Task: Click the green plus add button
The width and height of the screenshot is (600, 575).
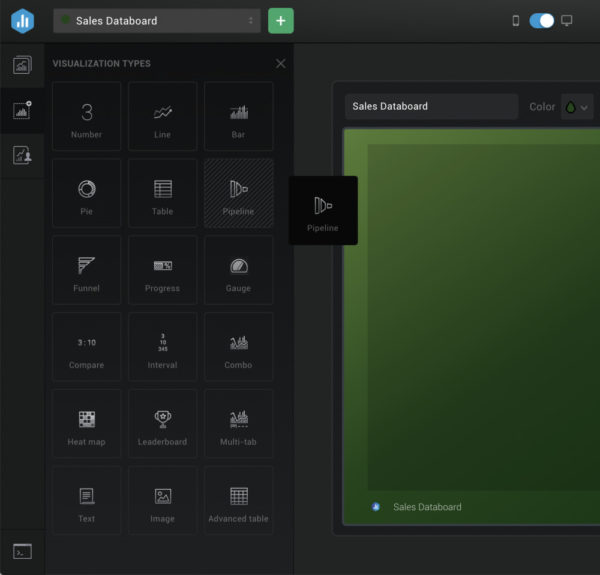Action: (x=281, y=21)
